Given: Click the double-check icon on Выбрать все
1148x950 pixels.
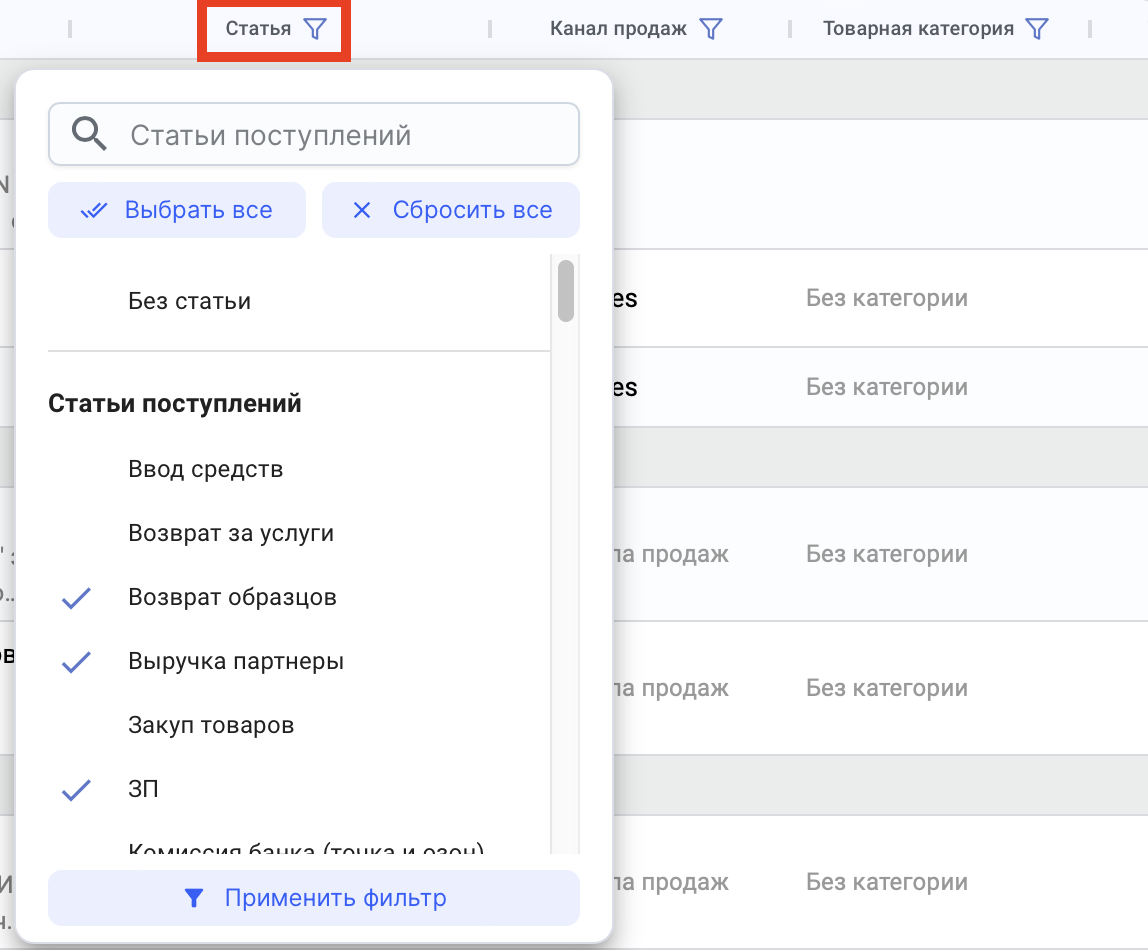Looking at the screenshot, I should [93, 211].
